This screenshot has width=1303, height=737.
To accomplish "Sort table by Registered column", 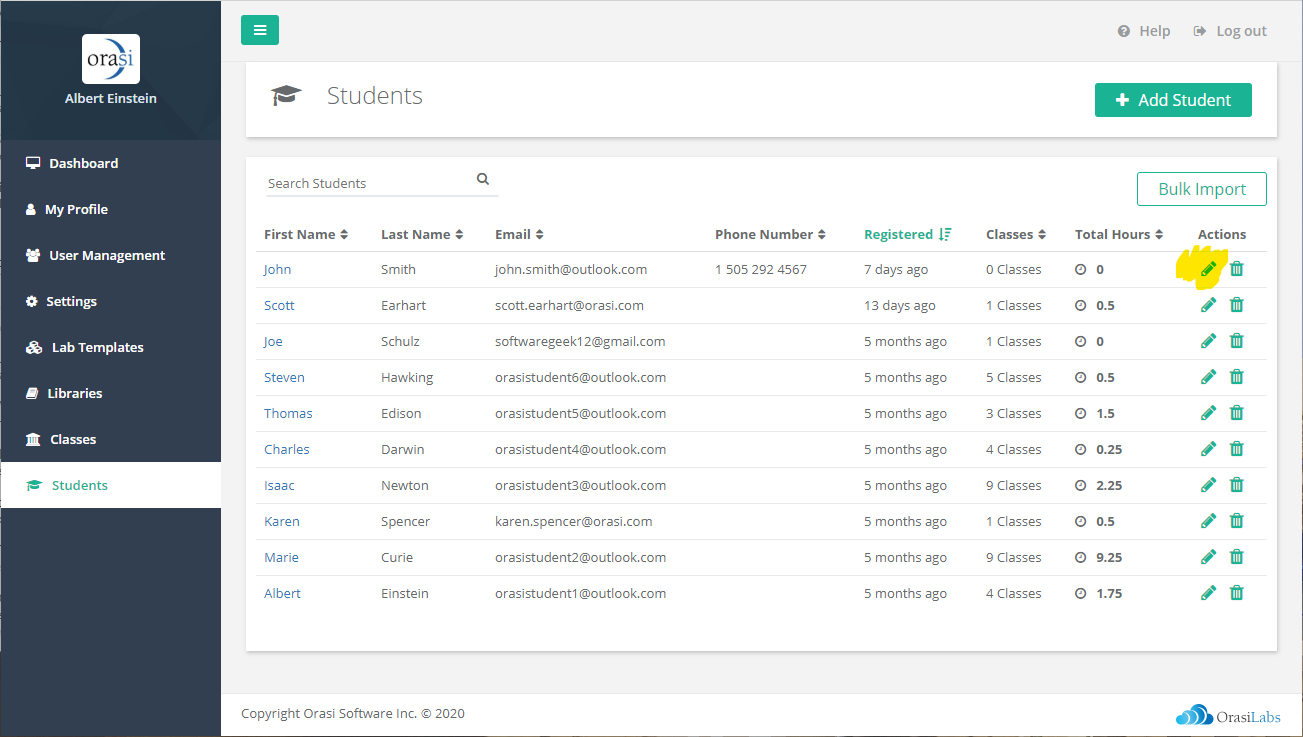I will pos(908,234).
